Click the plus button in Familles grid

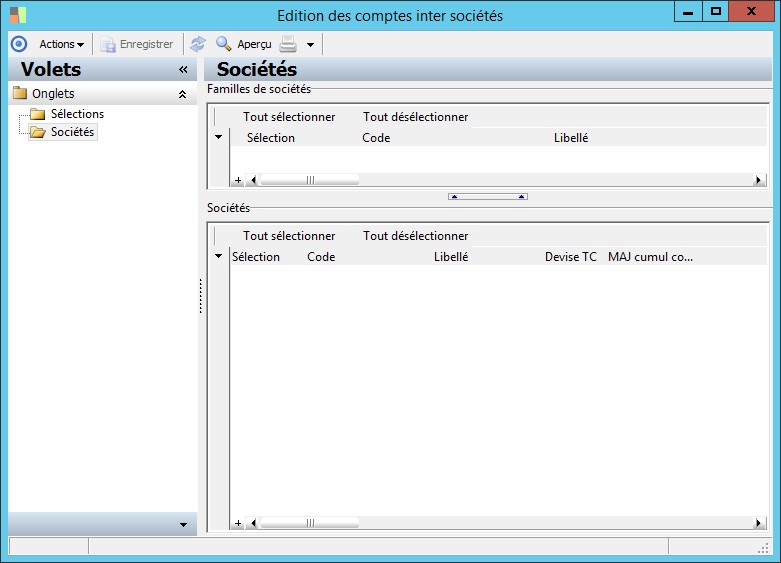point(238,180)
